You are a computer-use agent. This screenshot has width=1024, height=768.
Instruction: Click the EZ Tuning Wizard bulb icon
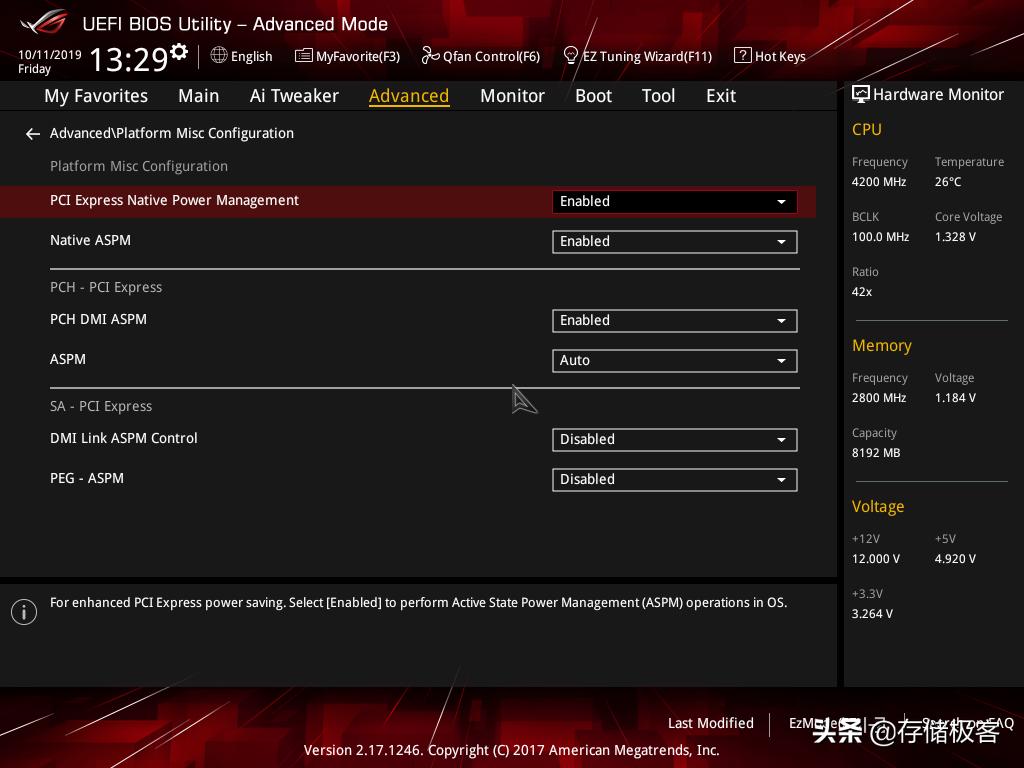coord(570,56)
